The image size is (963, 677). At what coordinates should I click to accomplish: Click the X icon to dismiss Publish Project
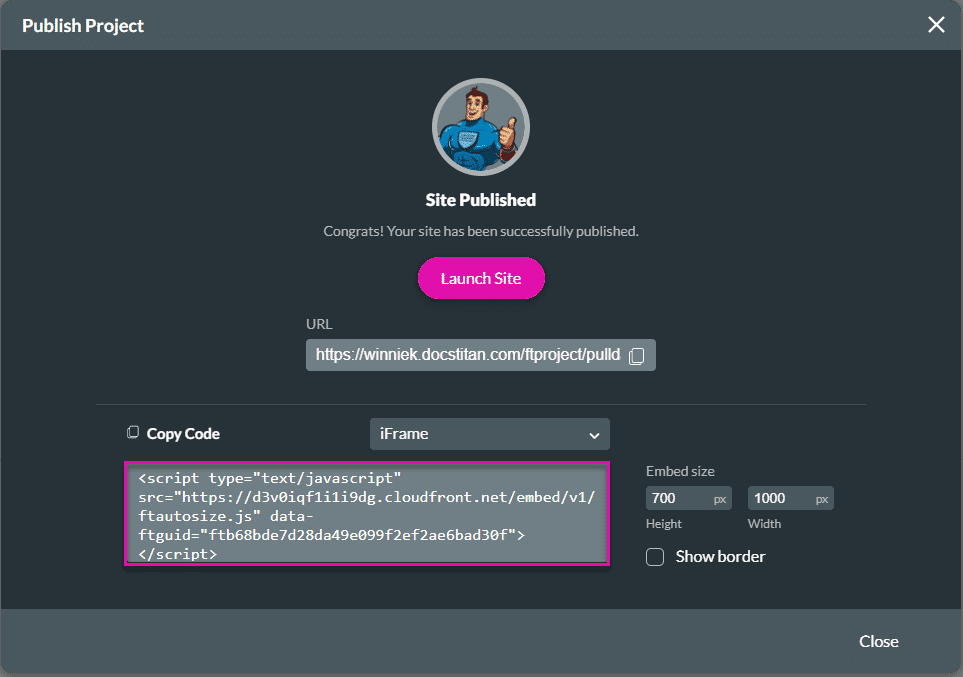click(936, 24)
